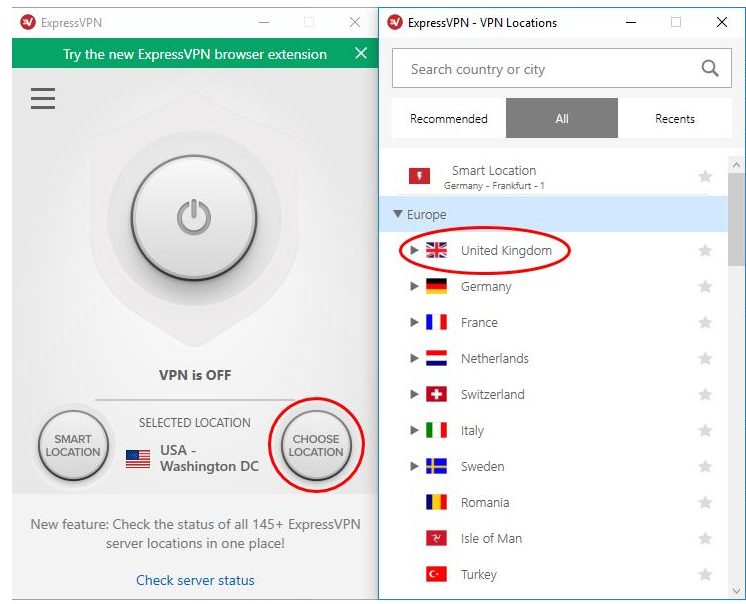Select the Germany country label

[x=486, y=287]
